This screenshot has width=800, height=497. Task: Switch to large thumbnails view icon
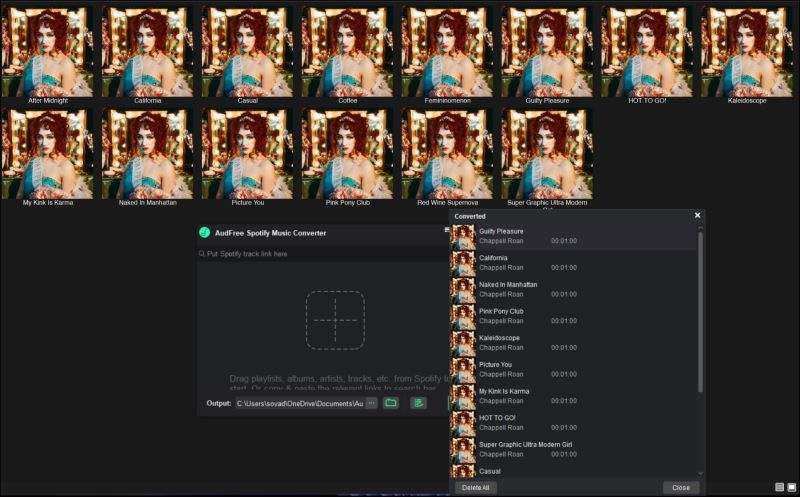pos(791,487)
